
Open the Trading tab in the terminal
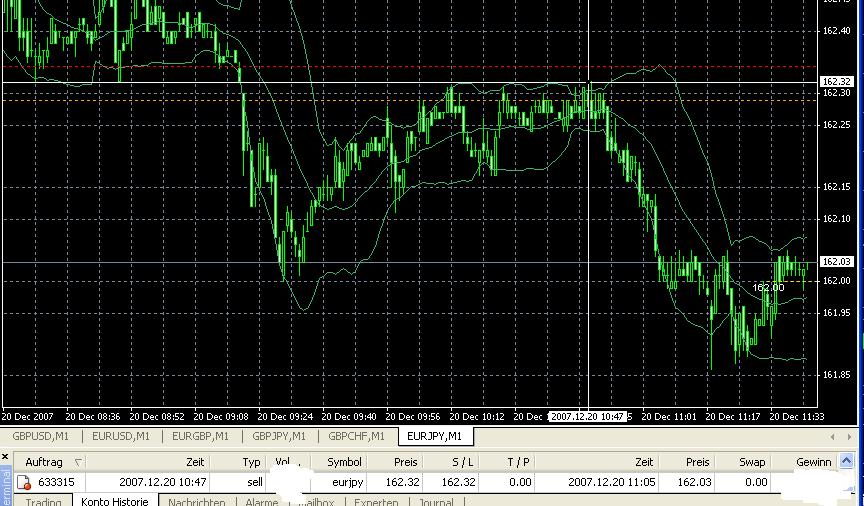point(44,502)
